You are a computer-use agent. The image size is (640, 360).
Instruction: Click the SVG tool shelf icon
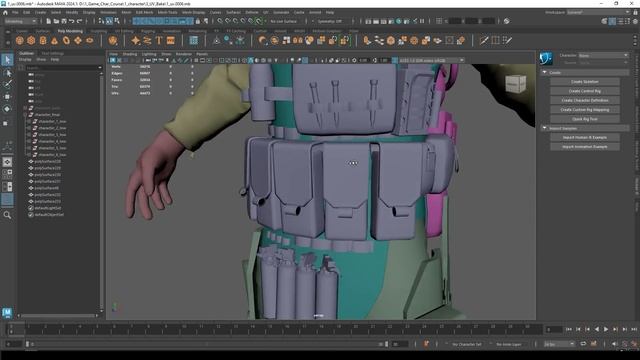click(x=171, y=40)
